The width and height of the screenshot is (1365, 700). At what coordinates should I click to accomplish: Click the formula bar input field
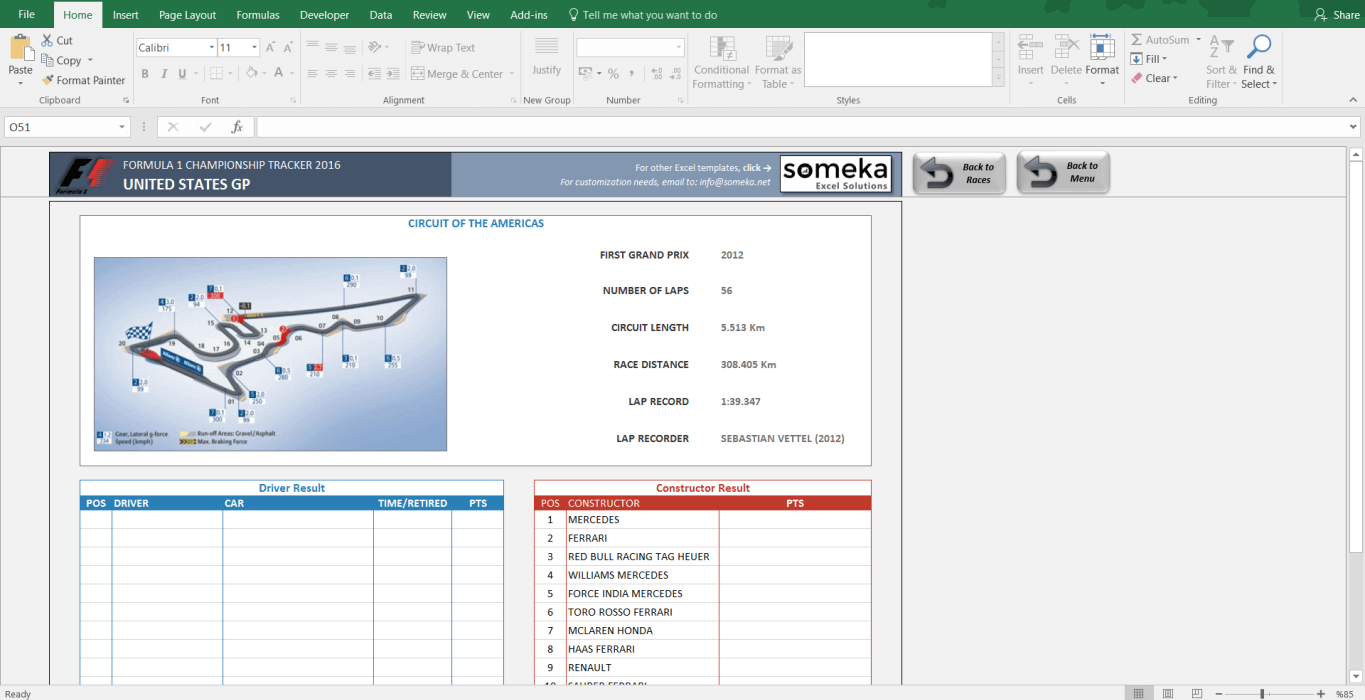pos(800,127)
